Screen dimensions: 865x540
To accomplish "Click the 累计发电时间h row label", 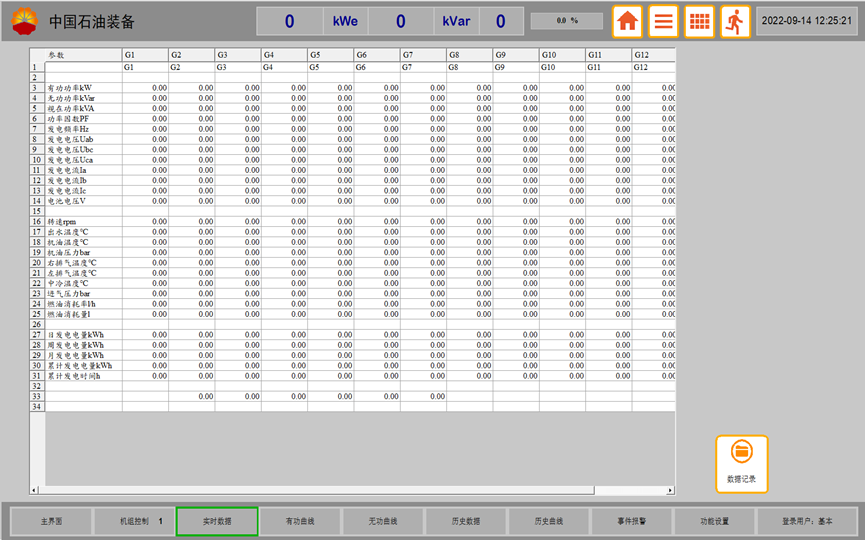I will (x=74, y=376).
